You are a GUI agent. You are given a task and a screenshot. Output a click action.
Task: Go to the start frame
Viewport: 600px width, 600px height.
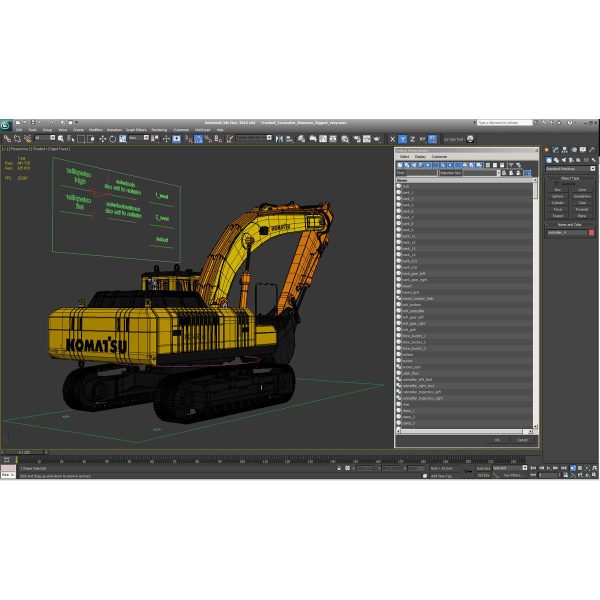(x=533, y=468)
